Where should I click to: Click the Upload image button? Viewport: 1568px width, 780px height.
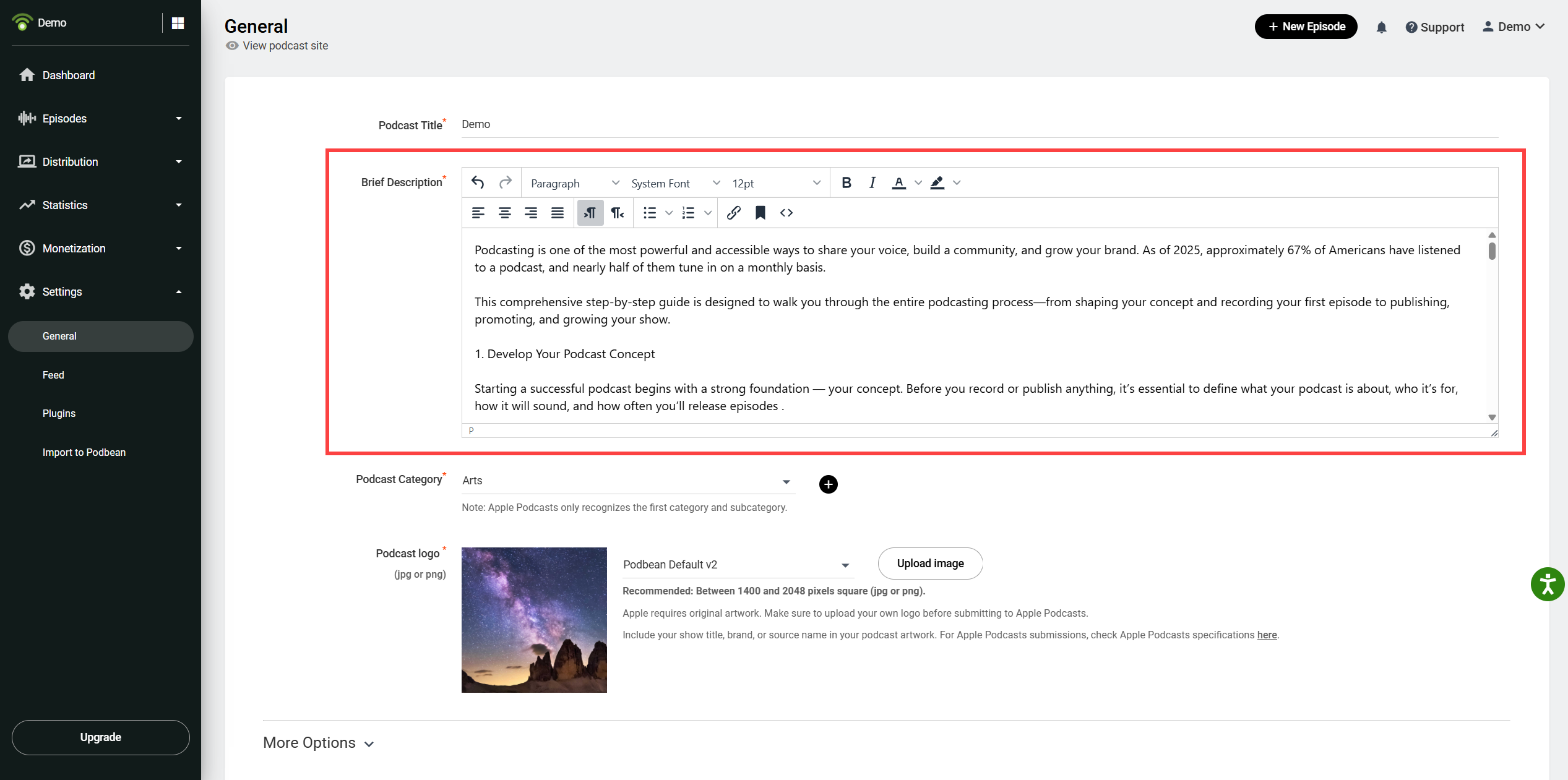point(930,564)
